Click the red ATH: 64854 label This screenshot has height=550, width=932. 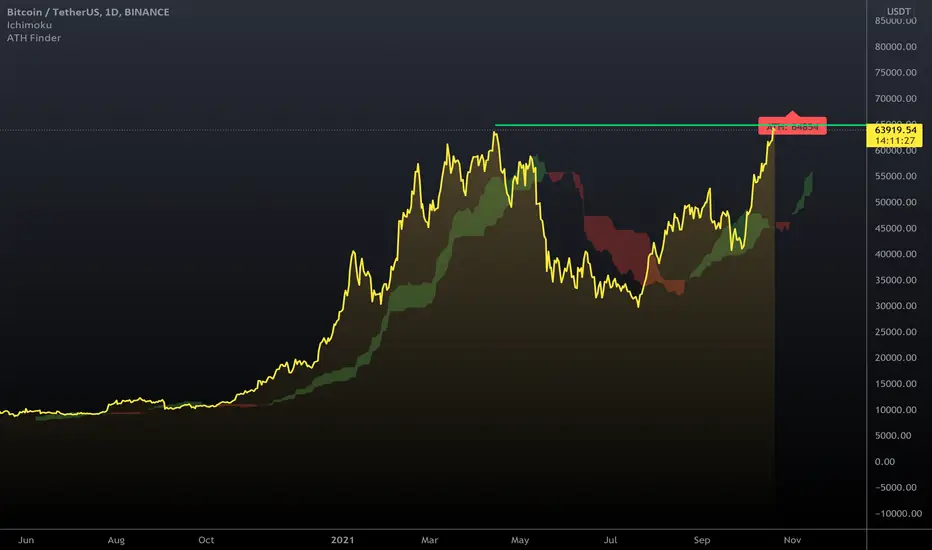pos(792,126)
